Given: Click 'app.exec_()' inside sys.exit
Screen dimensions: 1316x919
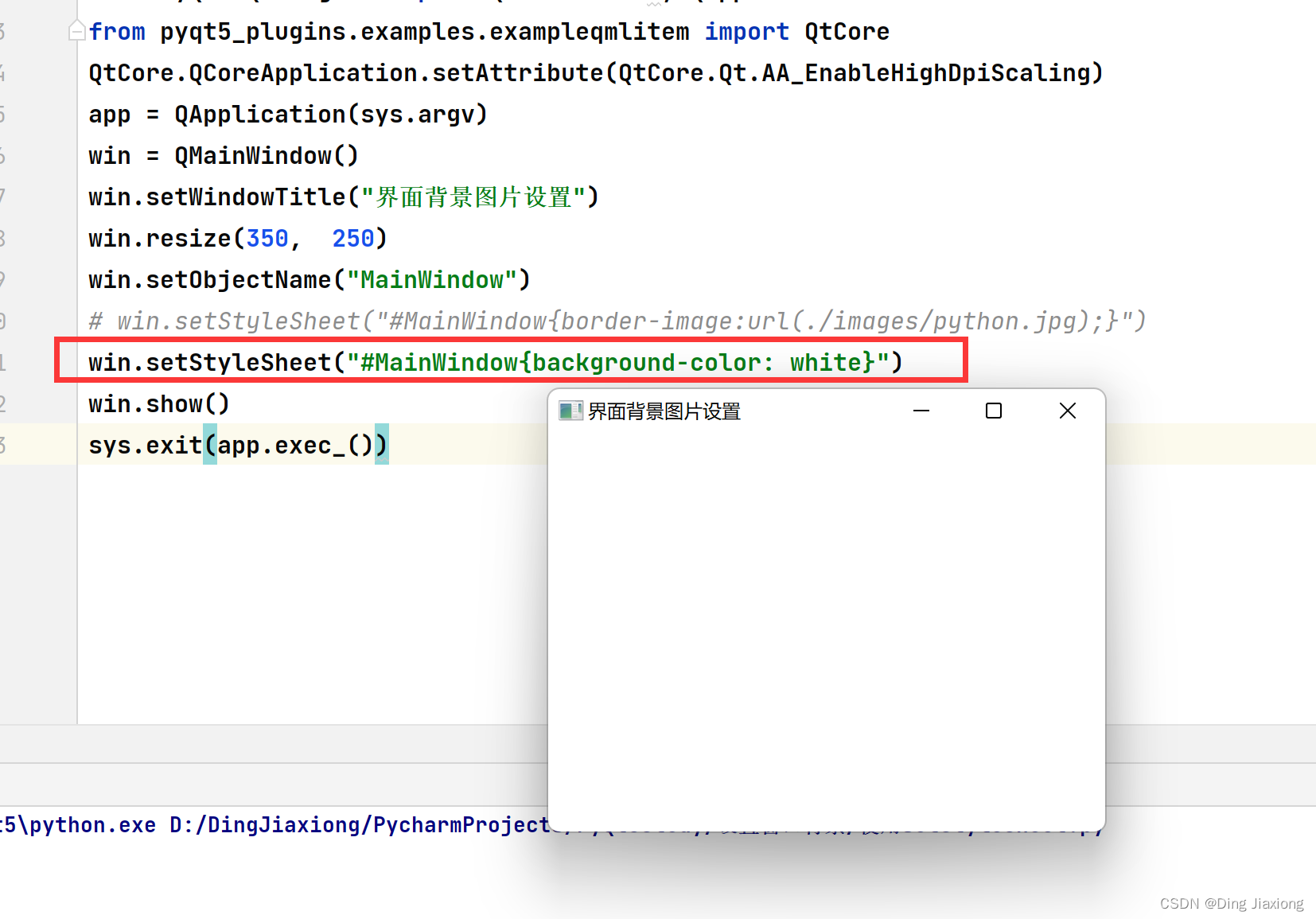Looking at the screenshot, I should [295, 446].
